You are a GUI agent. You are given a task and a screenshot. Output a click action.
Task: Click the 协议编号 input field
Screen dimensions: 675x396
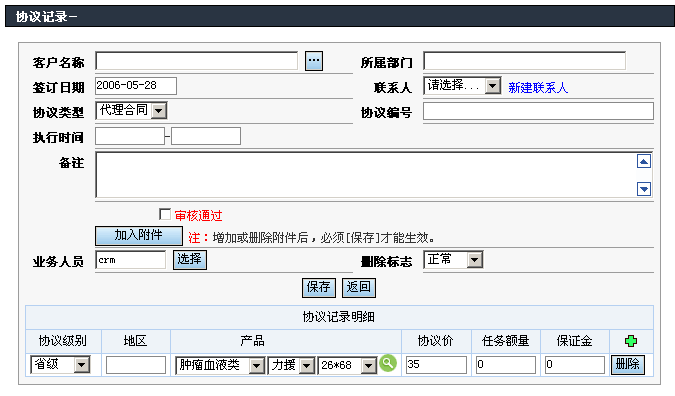538,111
